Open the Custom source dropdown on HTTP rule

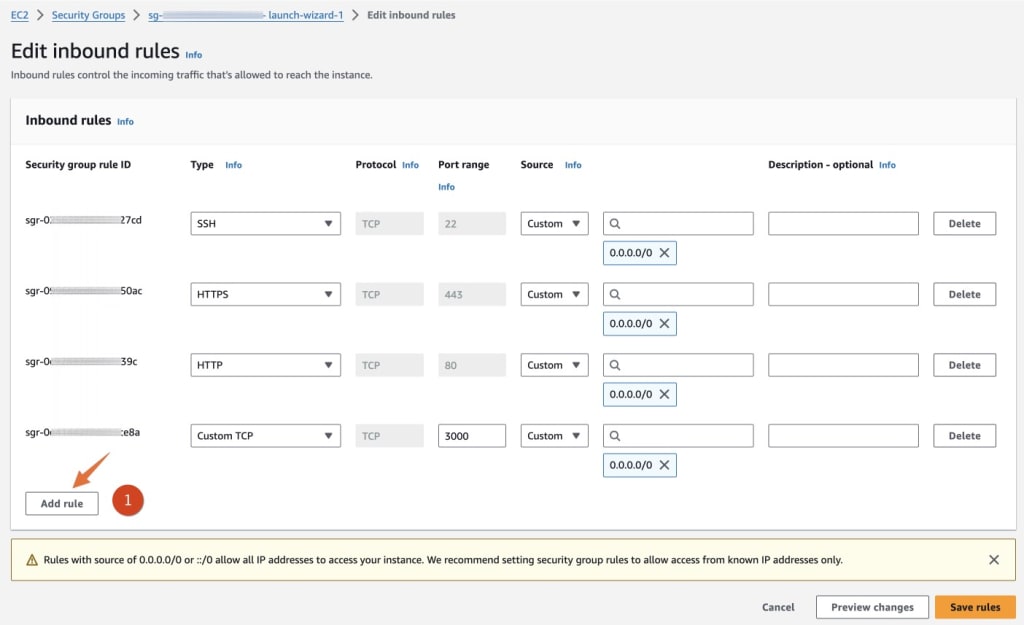tap(553, 364)
